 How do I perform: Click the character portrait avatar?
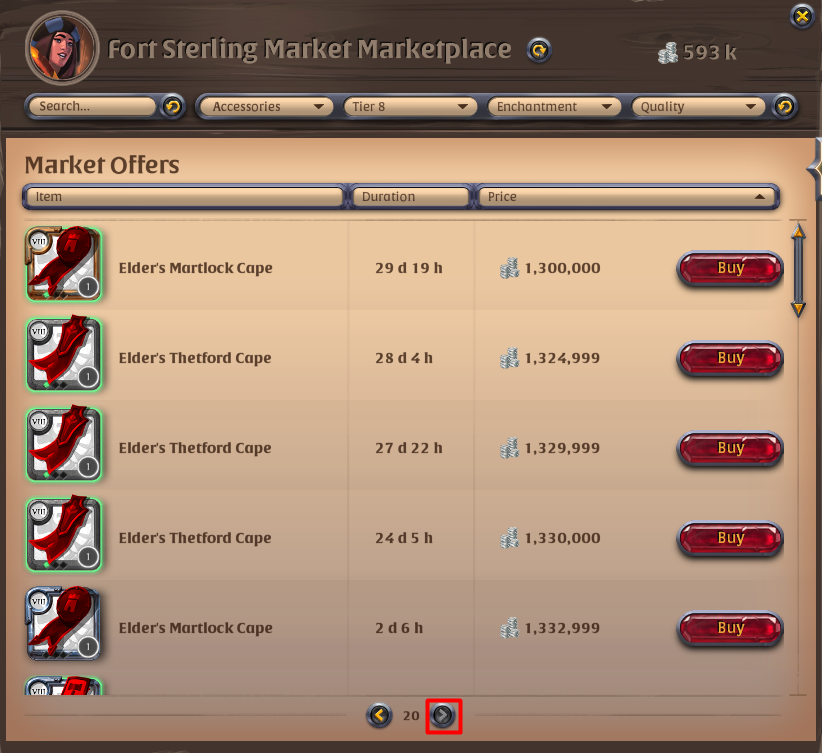tap(61, 48)
